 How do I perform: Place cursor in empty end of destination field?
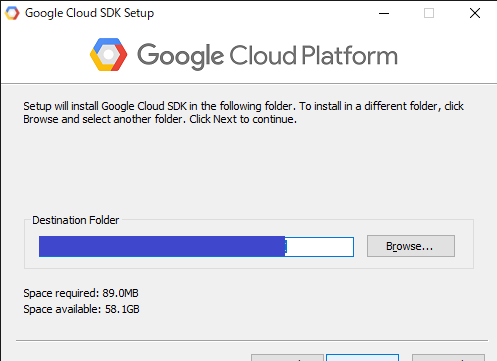[319, 247]
